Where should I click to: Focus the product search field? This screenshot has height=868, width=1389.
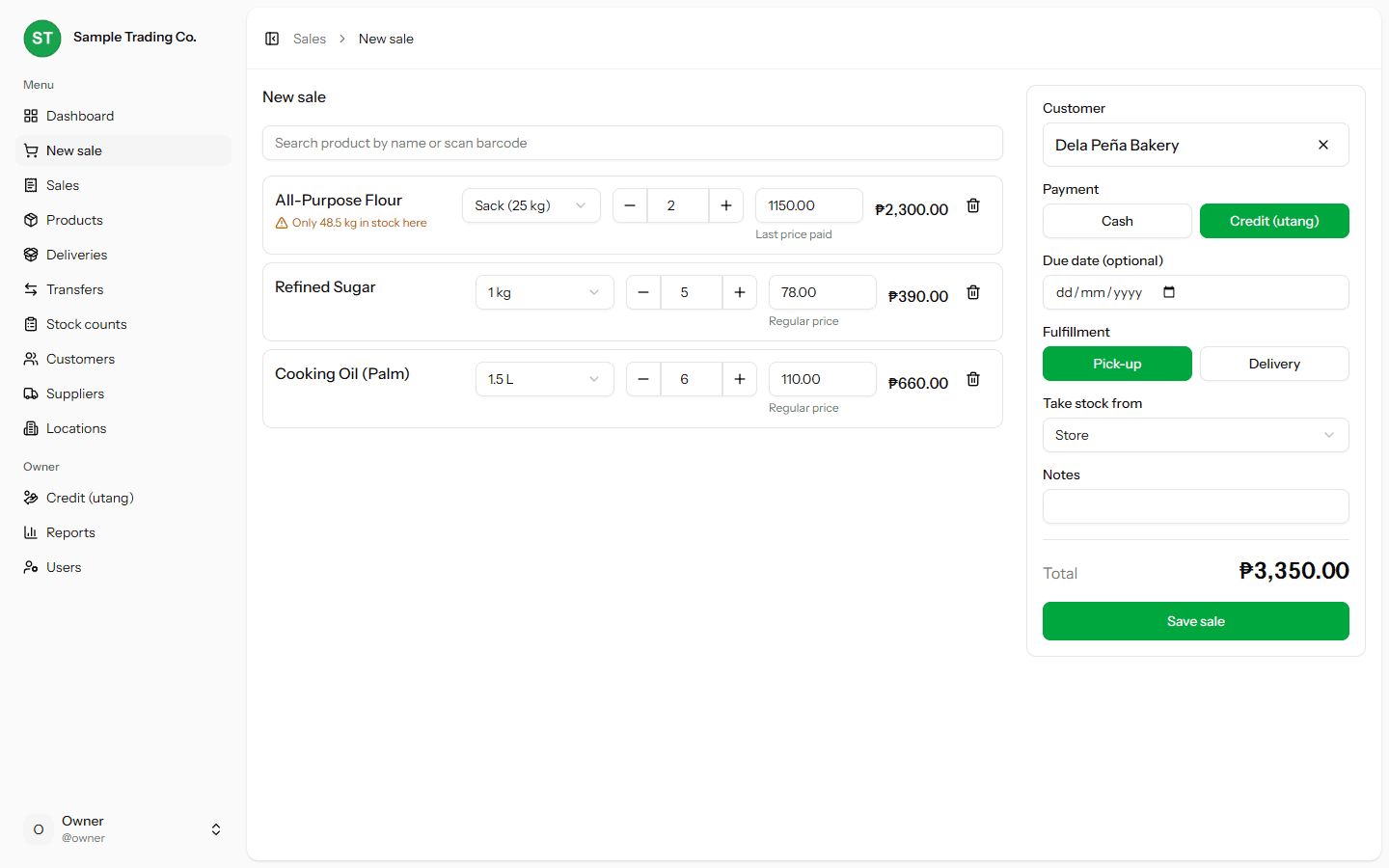633,143
